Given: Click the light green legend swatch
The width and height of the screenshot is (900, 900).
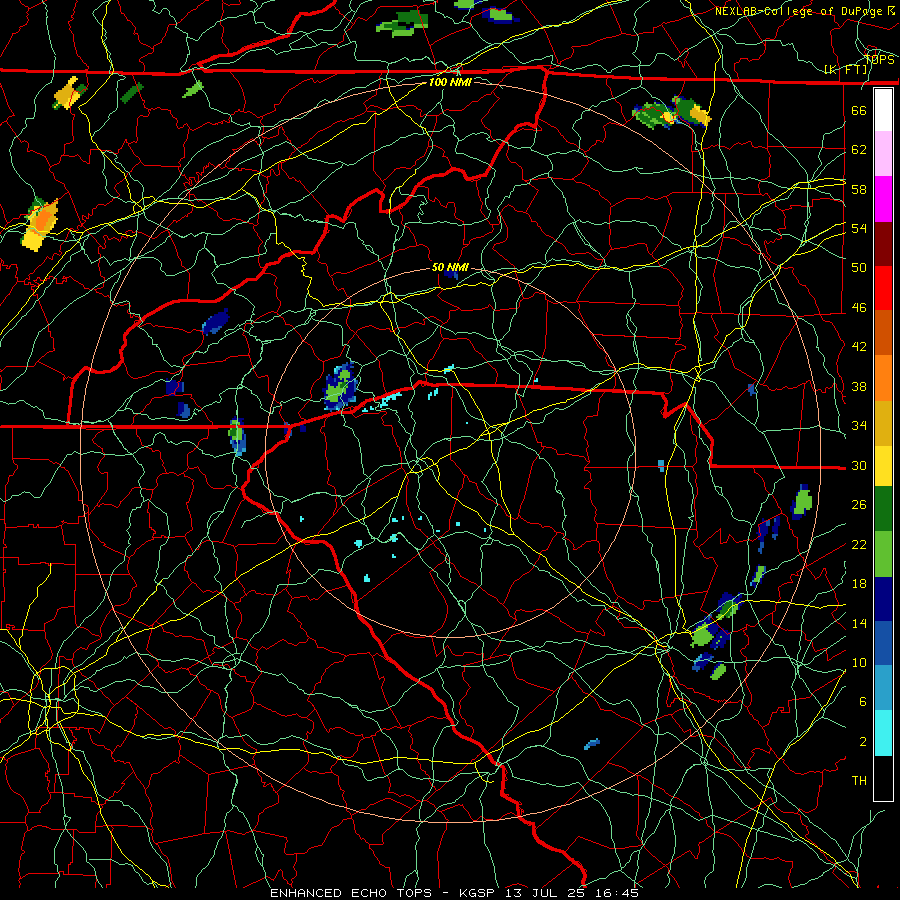Looking at the screenshot, I should click(883, 554).
